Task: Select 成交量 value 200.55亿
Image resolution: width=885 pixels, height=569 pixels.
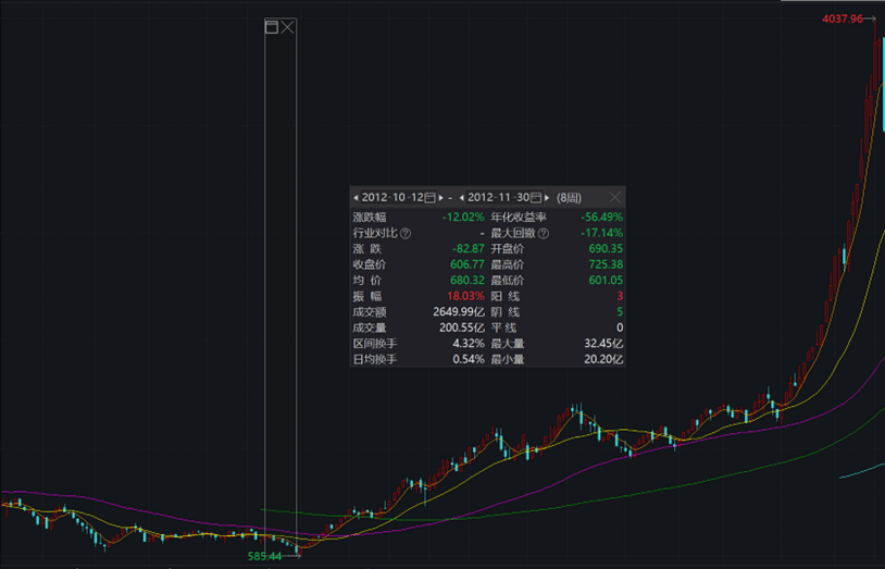Action: point(462,328)
